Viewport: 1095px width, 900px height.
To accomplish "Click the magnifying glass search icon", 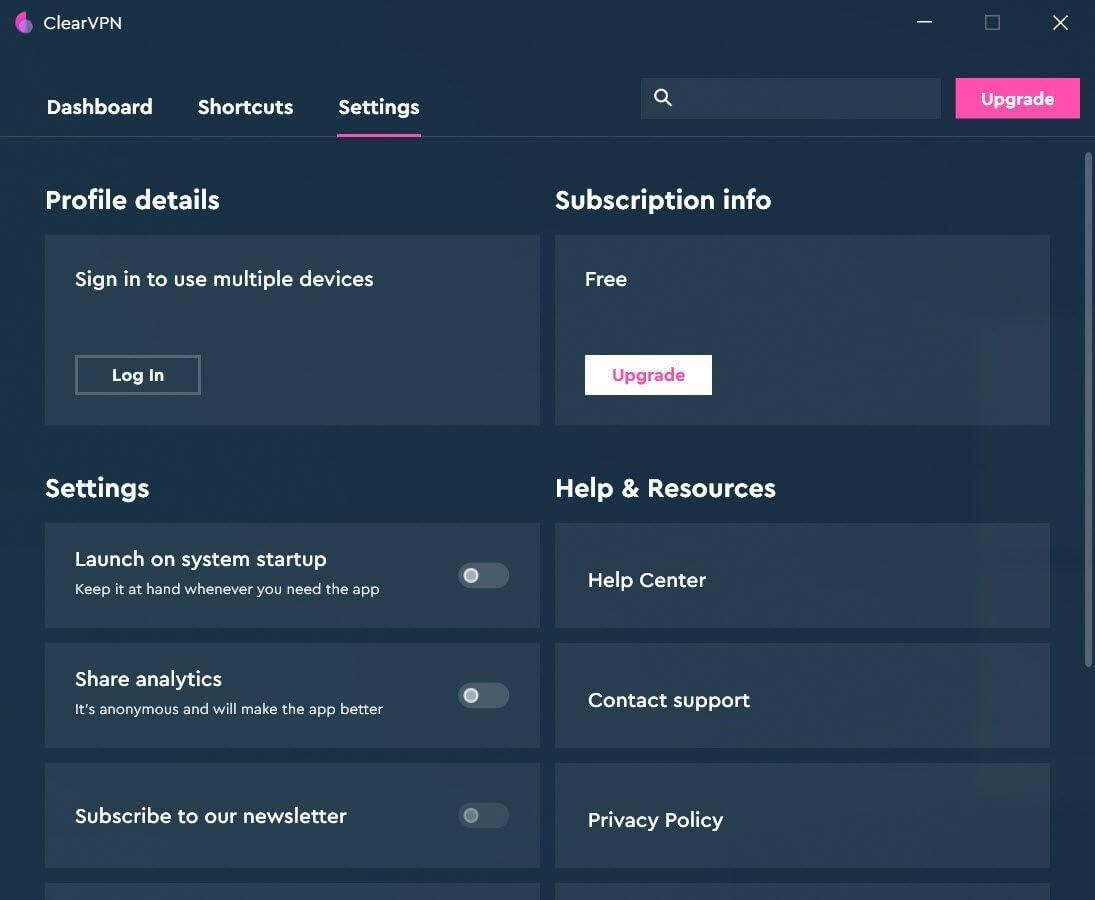I will (x=663, y=97).
